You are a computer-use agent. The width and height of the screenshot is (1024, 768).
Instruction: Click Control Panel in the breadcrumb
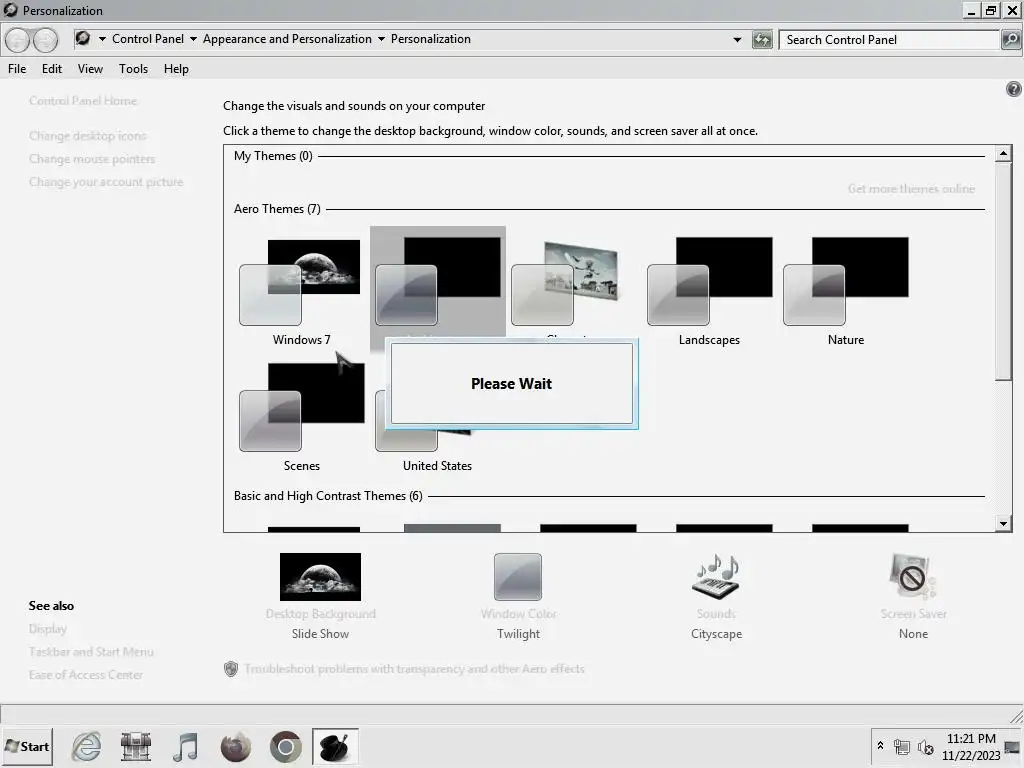pyautogui.click(x=148, y=39)
